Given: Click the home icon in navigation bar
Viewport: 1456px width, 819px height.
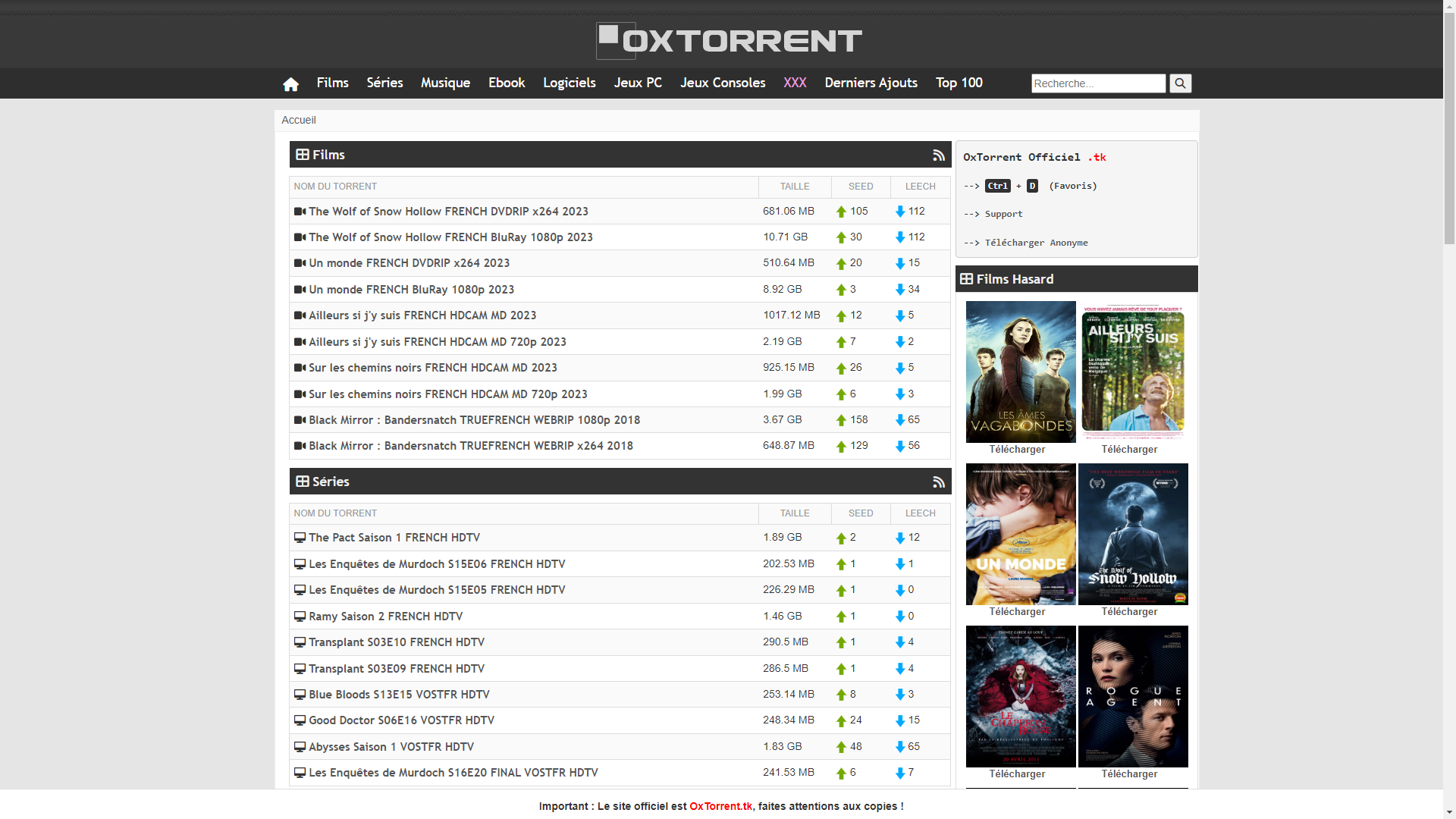Looking at the screenshot, I should [x=290, y=83].
